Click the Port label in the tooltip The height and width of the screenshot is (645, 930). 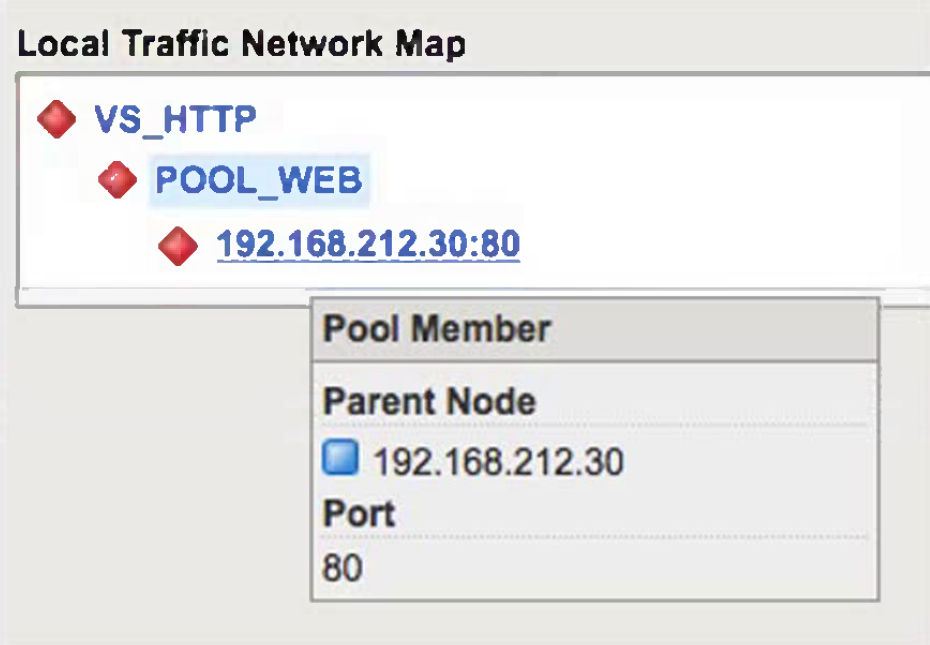(359, 514)
